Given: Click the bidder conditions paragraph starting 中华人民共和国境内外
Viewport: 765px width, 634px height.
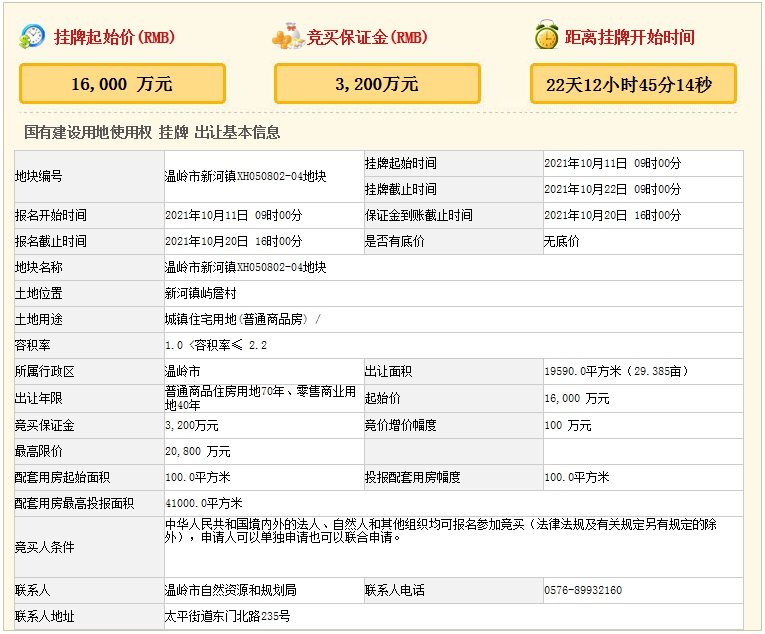Looking at the screenshot, I should coord(441,531).
